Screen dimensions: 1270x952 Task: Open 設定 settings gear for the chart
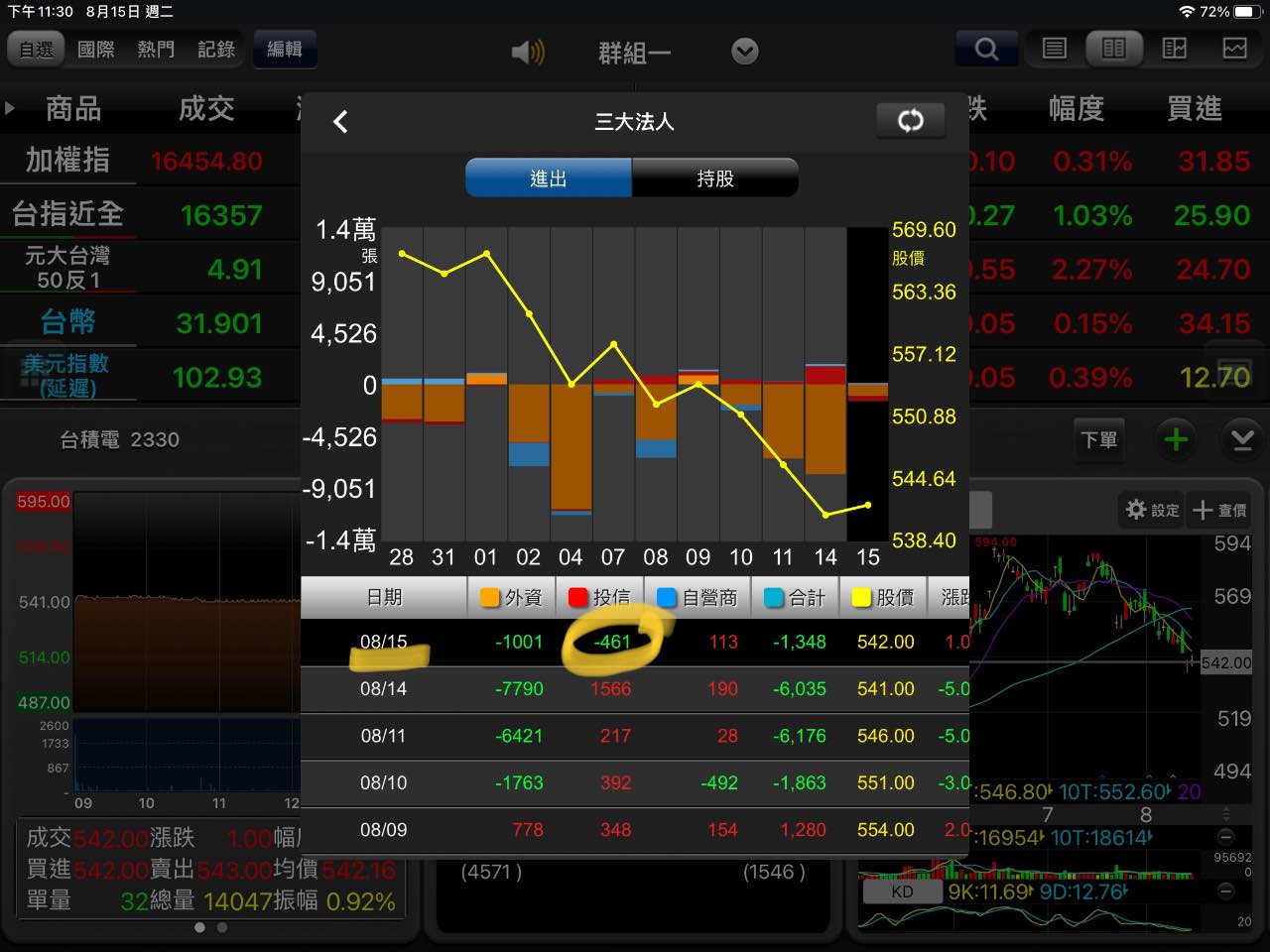coord(1151,510)
